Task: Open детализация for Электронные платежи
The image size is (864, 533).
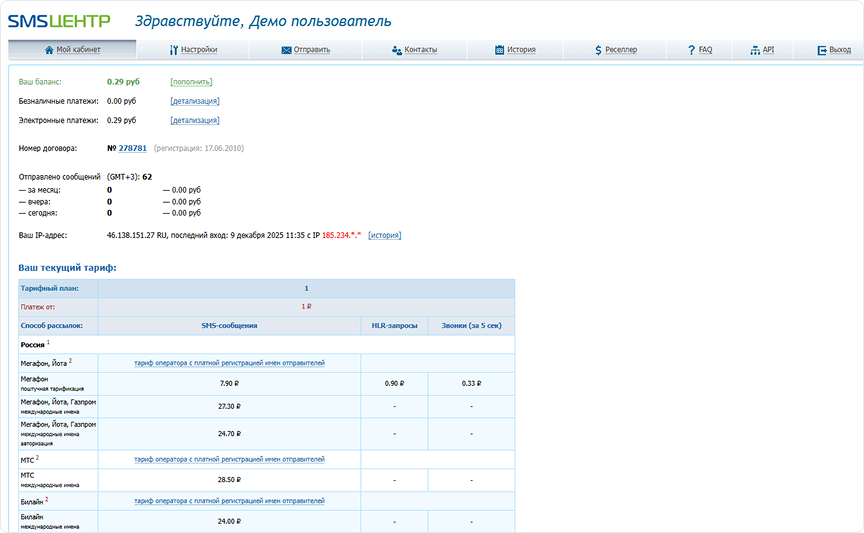Action: coord(195,120)
